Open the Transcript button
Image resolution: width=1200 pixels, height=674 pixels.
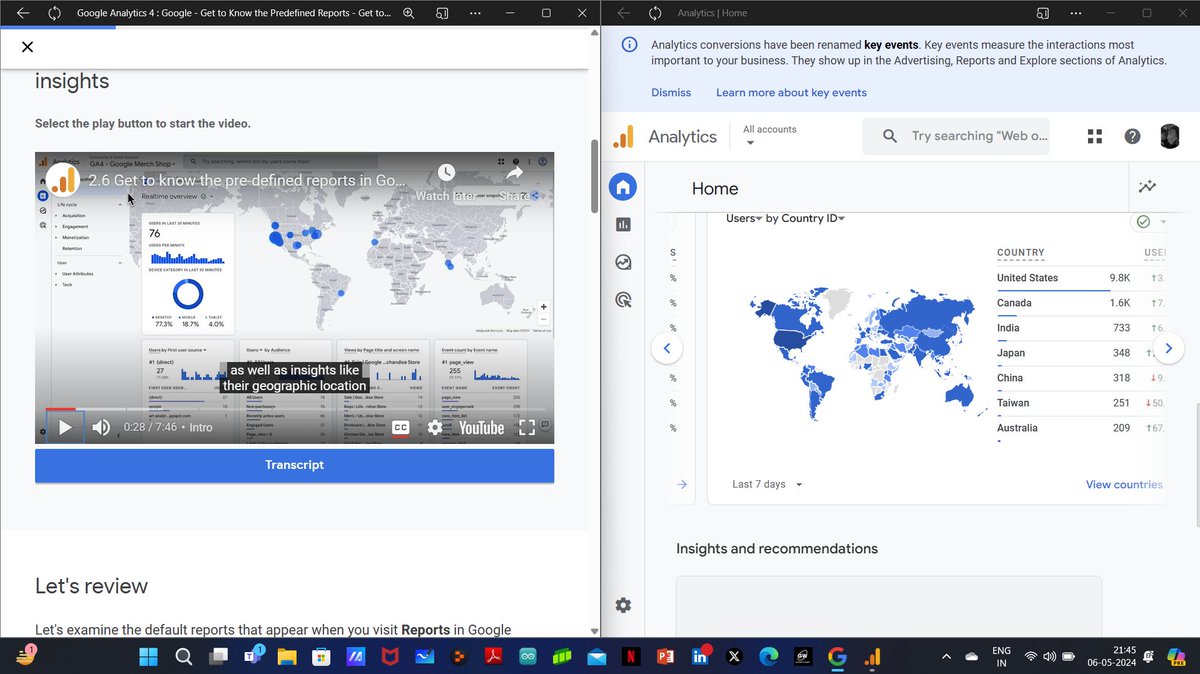coord(294,465)
